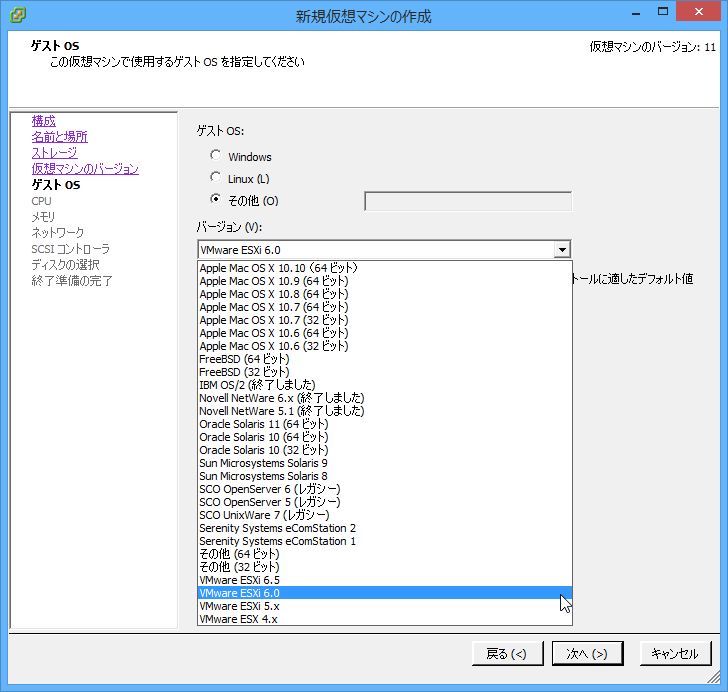Choose Apple Mac OS X 10.10 (64 ビット)

(x=384, y=268)
